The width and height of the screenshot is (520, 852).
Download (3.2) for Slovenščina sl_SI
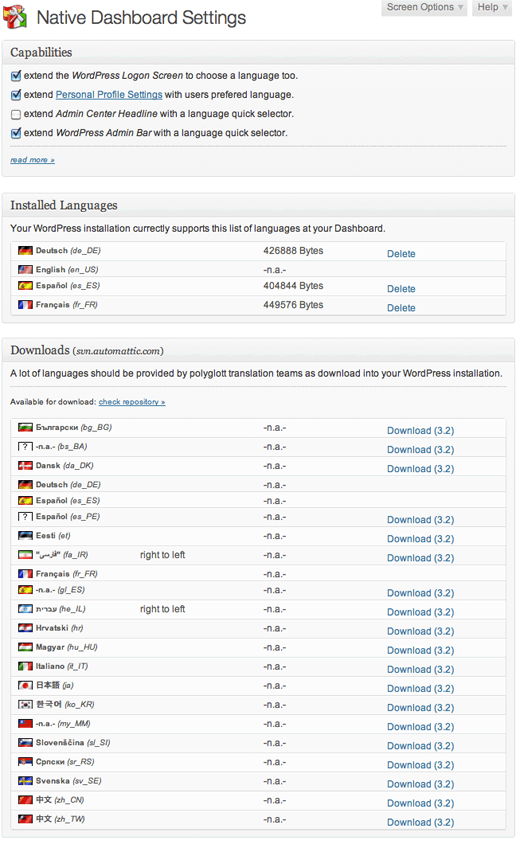coord(421,746)
